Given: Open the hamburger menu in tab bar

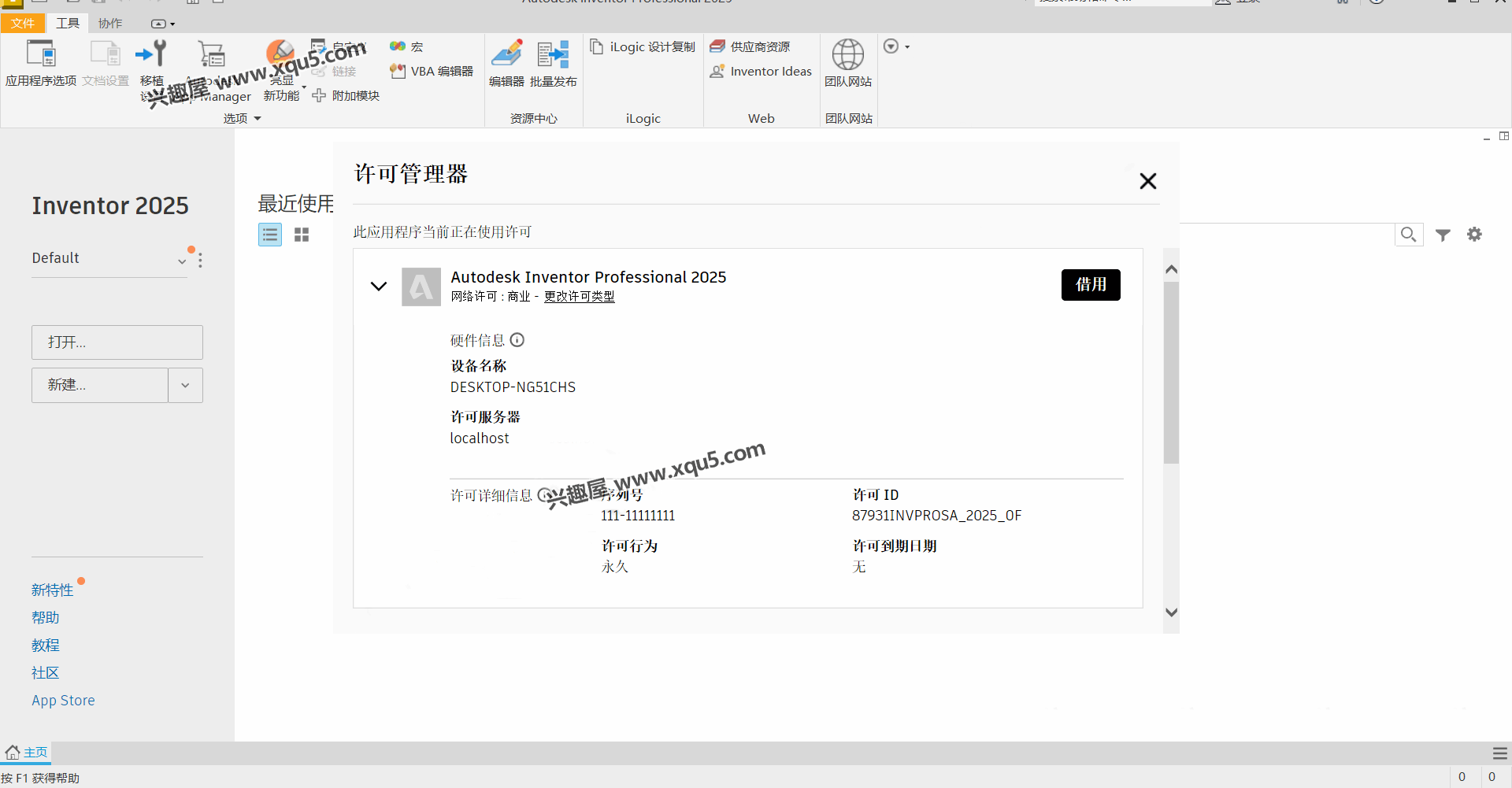Looking at the screenshot, I should point(1500,753).
